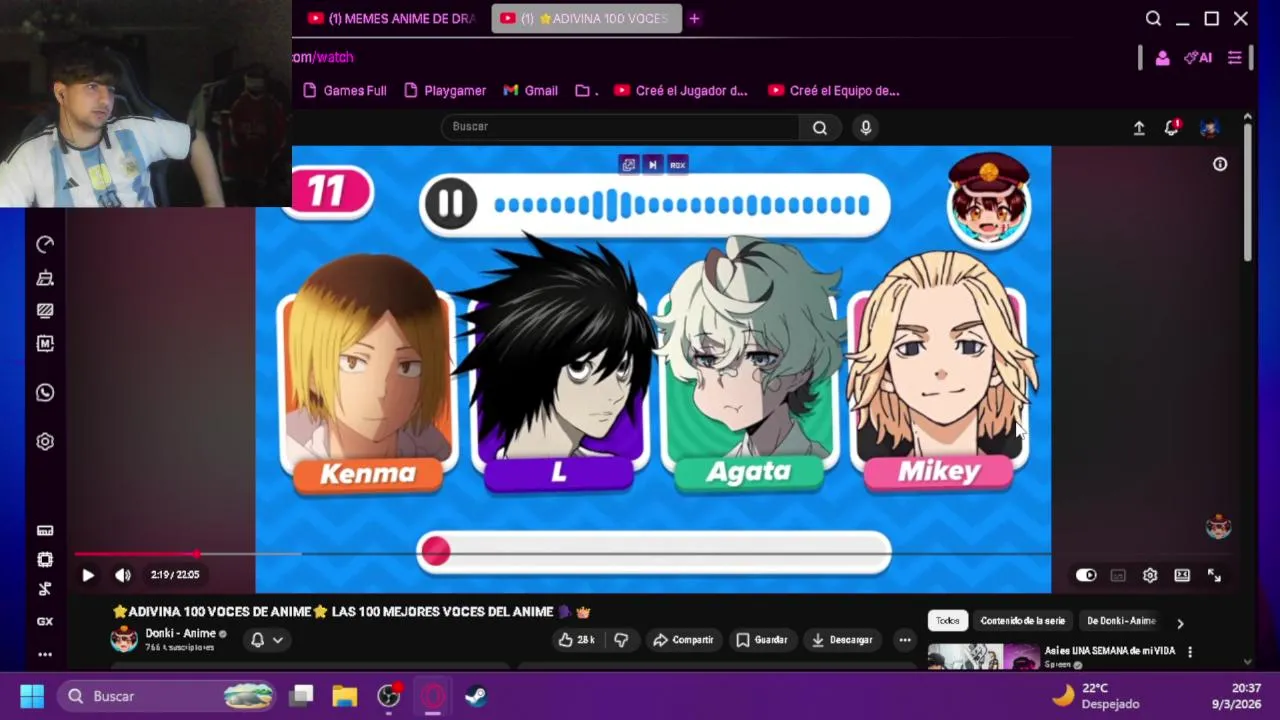Open Así es UNA SEMANA video thumbnail

pos(984,657)
